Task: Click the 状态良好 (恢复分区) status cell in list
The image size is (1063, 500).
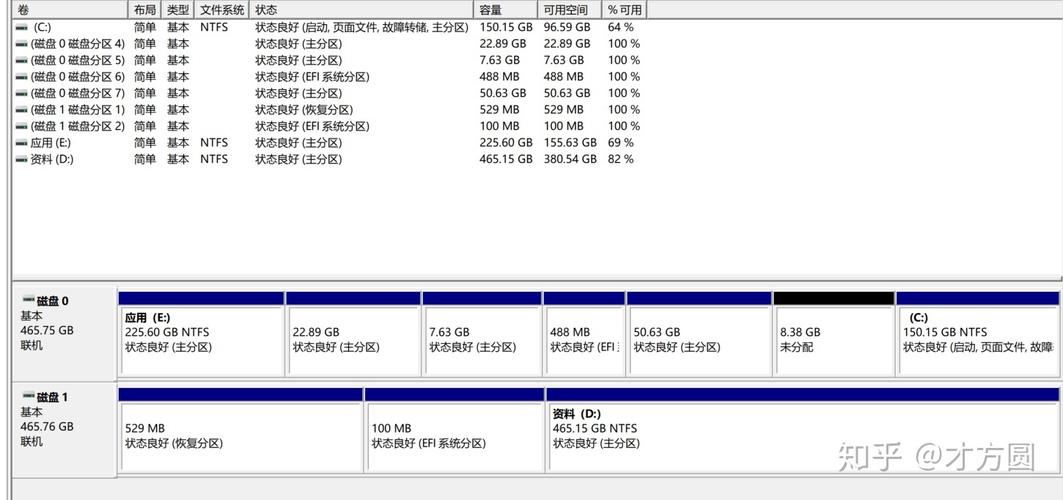Action: 304,110
